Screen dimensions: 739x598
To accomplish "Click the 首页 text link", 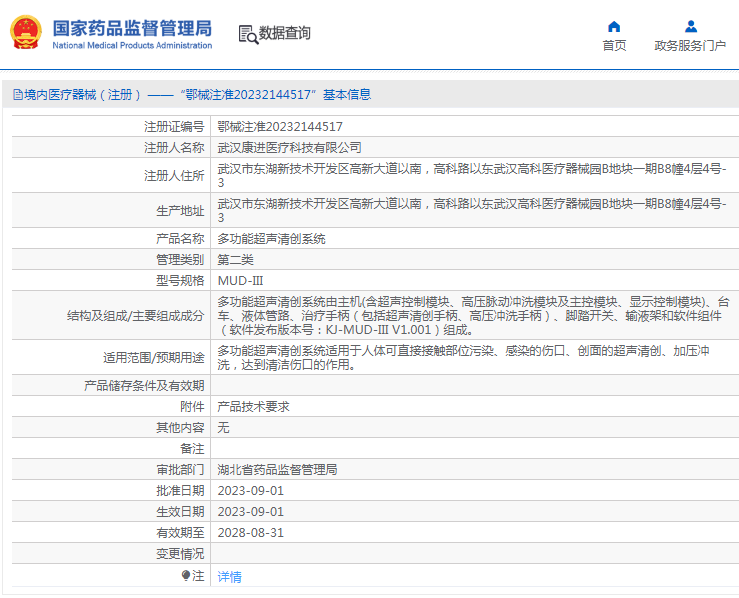I will [x=614, y=45].
